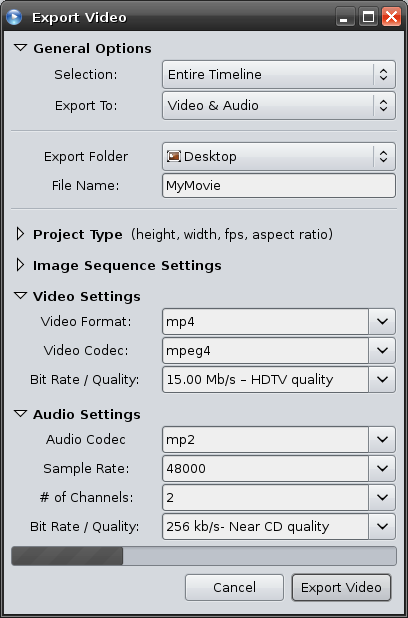Open the Selection dropdown showing Entire Timeline

[279, 74]
